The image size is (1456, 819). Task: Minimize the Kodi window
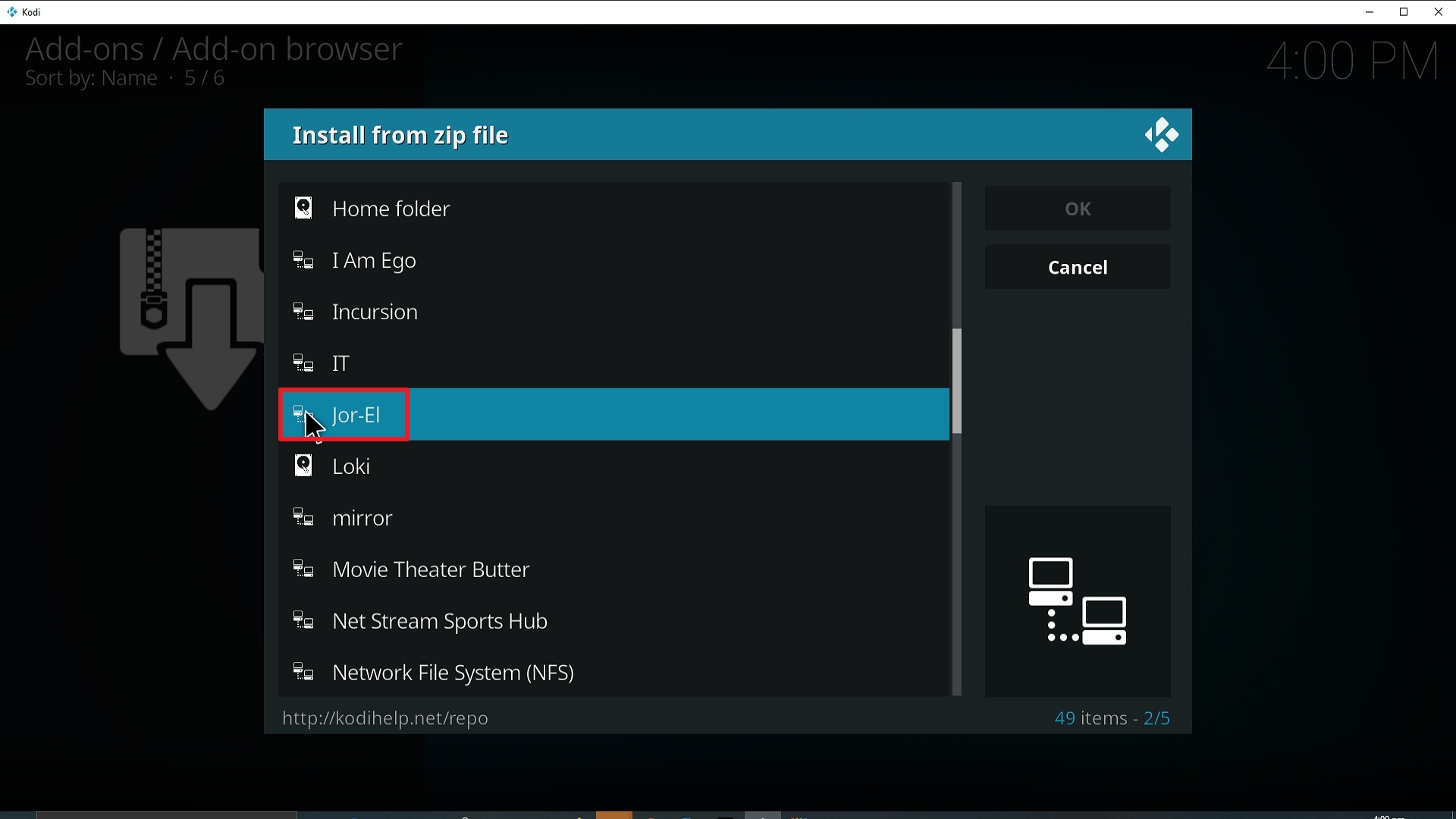1370,12
